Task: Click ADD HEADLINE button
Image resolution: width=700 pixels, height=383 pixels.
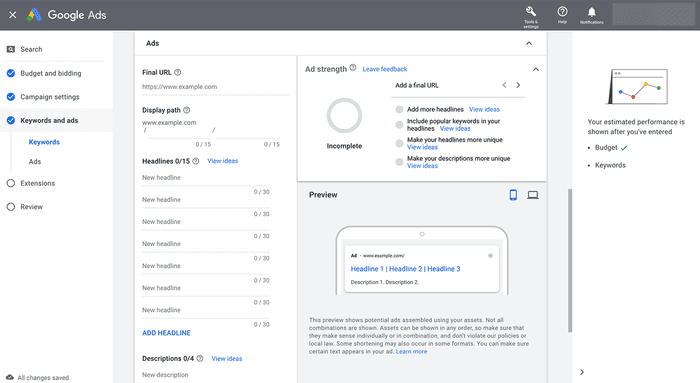Action: pos(167,333)
